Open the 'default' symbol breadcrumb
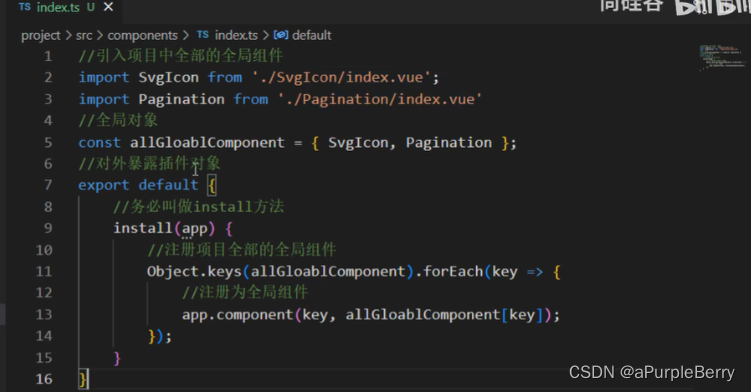This screenshot has width=751, height=392. point(311,35)
